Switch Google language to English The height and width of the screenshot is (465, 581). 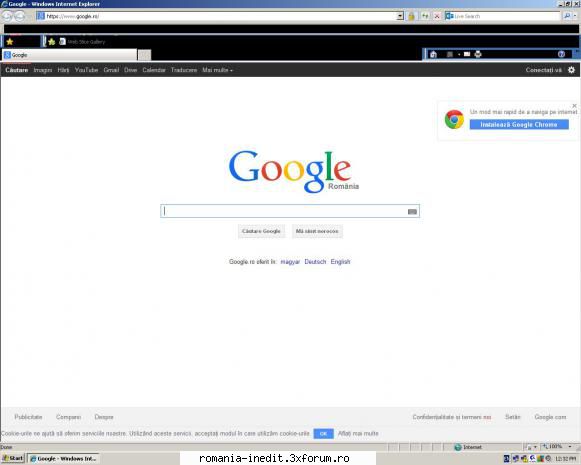[x=340, y=262]
